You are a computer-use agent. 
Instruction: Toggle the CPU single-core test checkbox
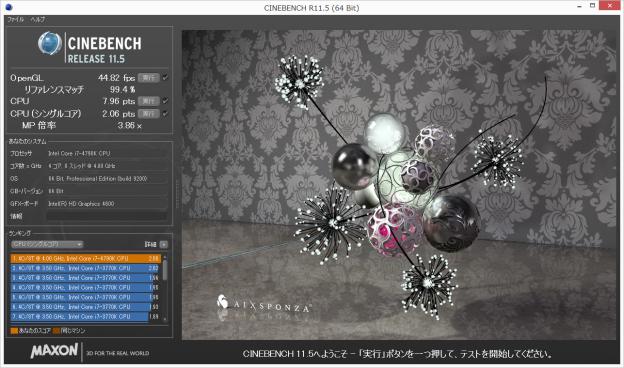click(165, 113)
